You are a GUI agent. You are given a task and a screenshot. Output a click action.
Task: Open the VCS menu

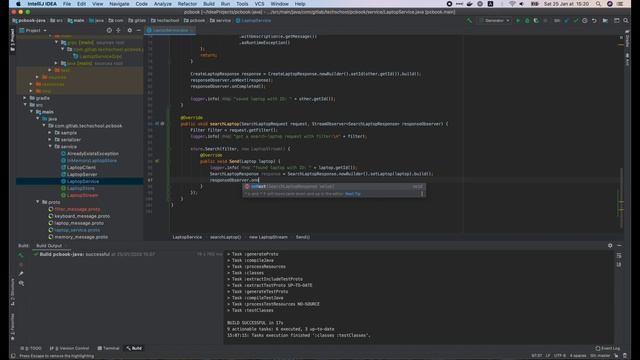click(x=259, y=4)
